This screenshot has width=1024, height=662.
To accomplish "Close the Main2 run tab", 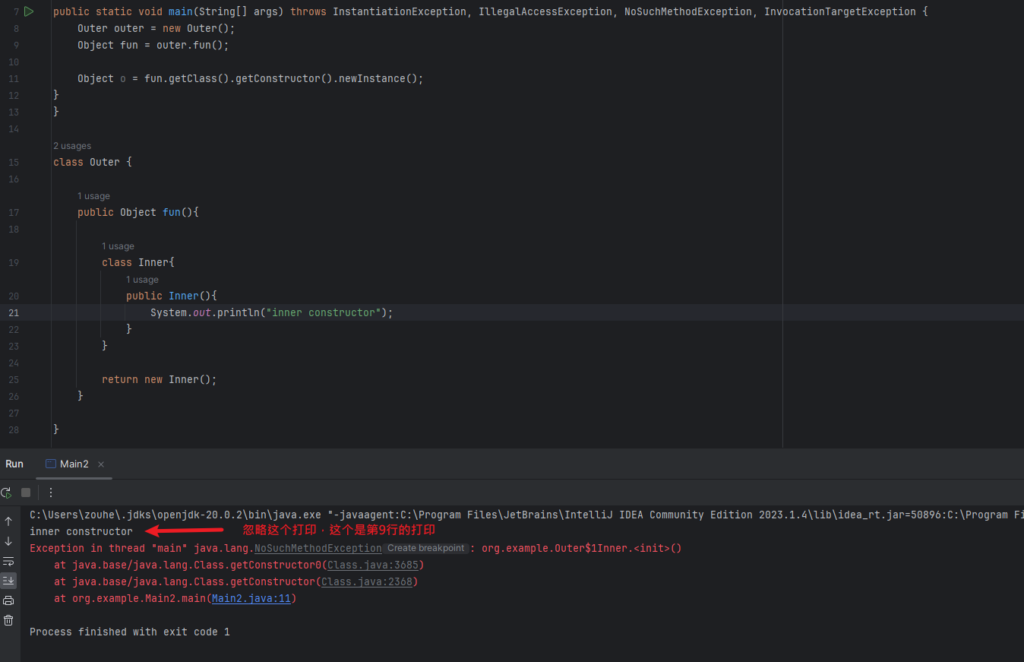I will (x=101, y=464).
